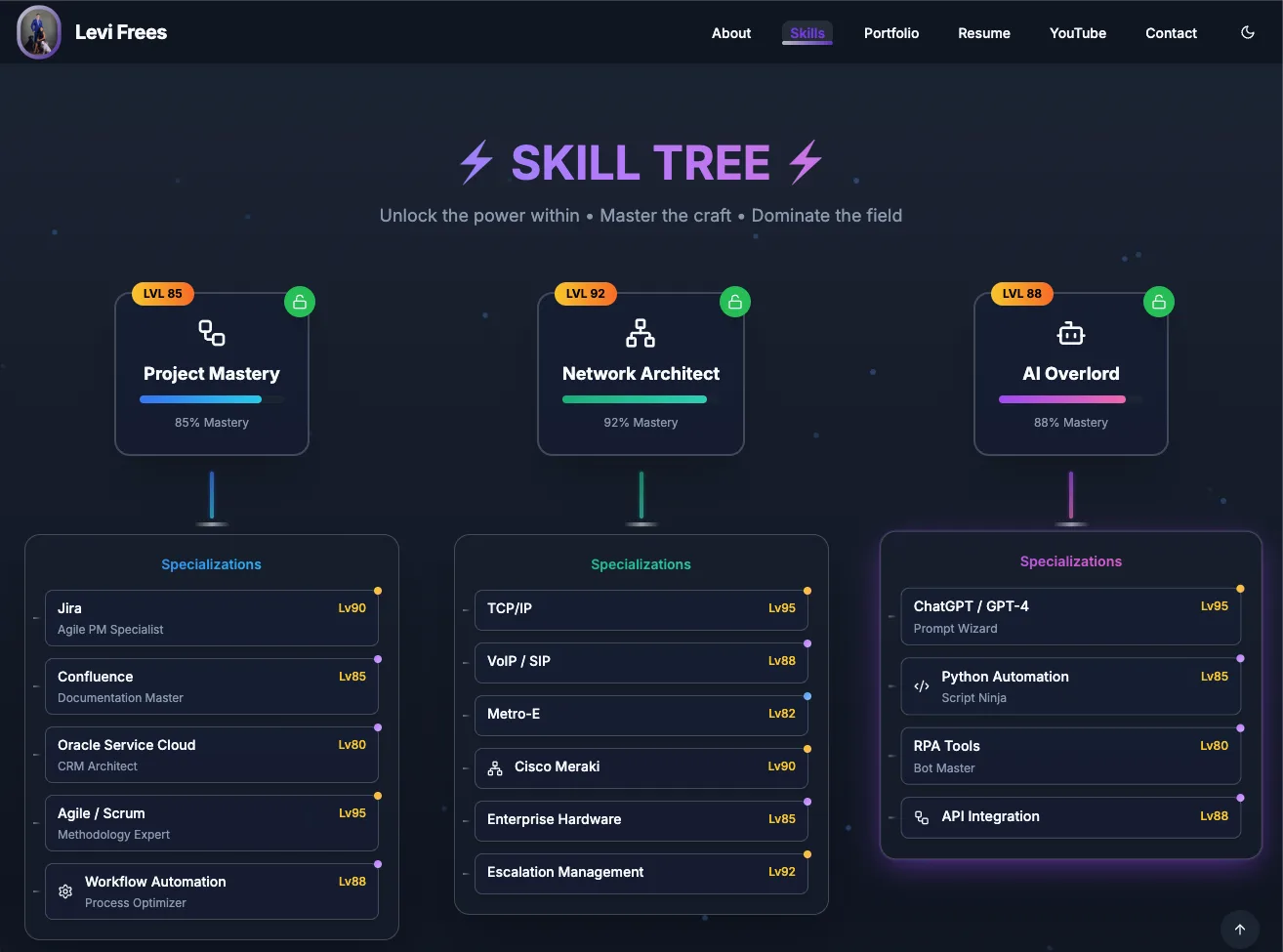Image resolution: width=1283 pixels, height=952 pixels.
Task: Click the unlock icon on AI Overlord
Action: click(x=1159, y=302)
